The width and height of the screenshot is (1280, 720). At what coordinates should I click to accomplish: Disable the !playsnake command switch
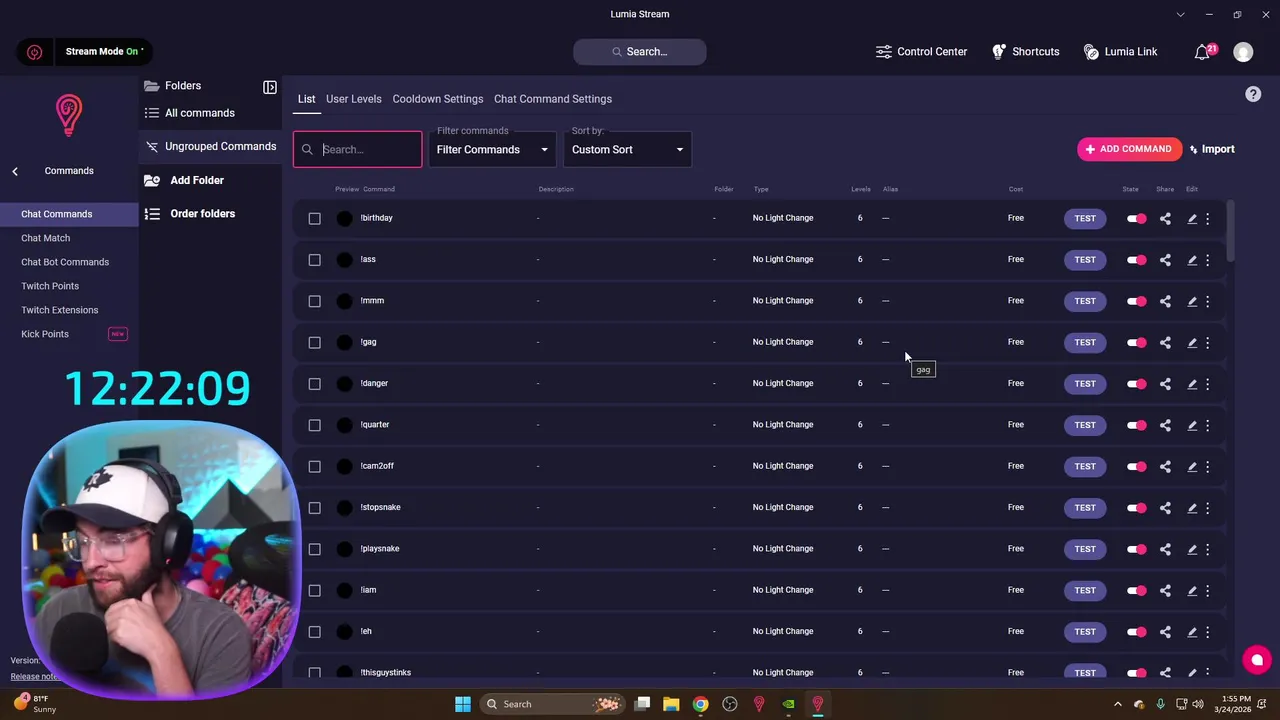1137,549
